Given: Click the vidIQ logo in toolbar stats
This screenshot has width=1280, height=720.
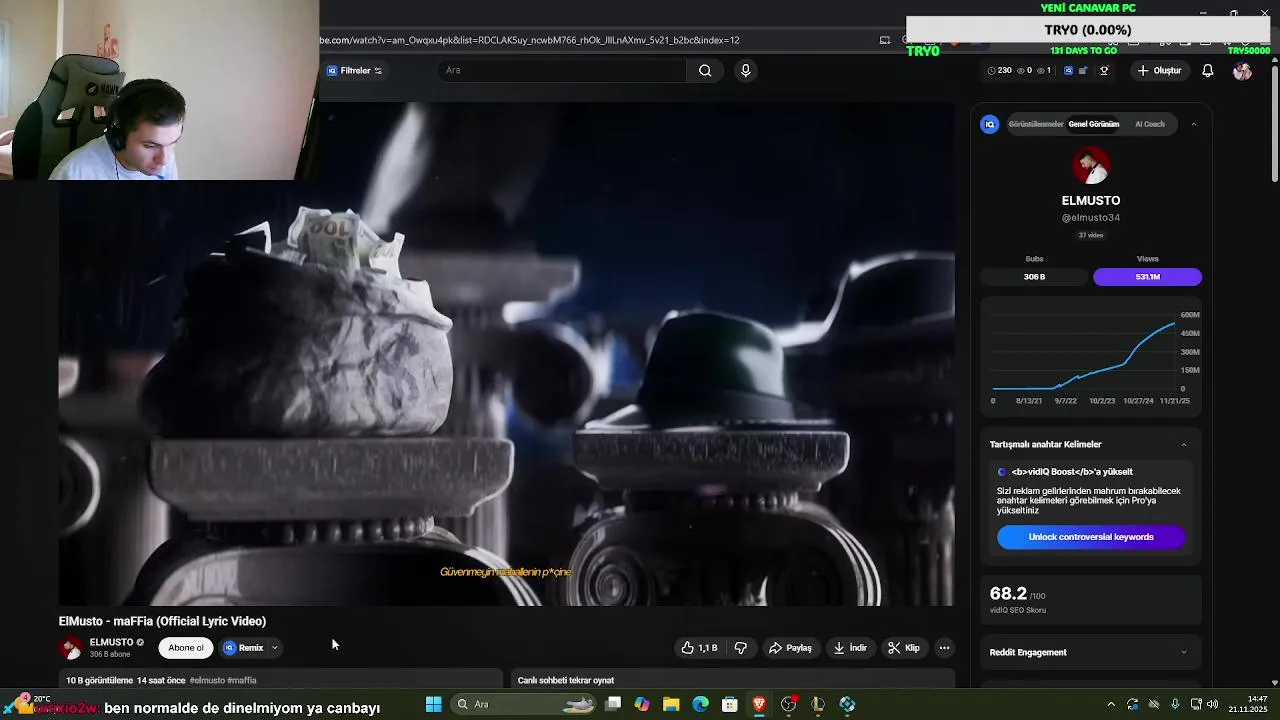Looking at the screenshot, I should [1068, 70].
